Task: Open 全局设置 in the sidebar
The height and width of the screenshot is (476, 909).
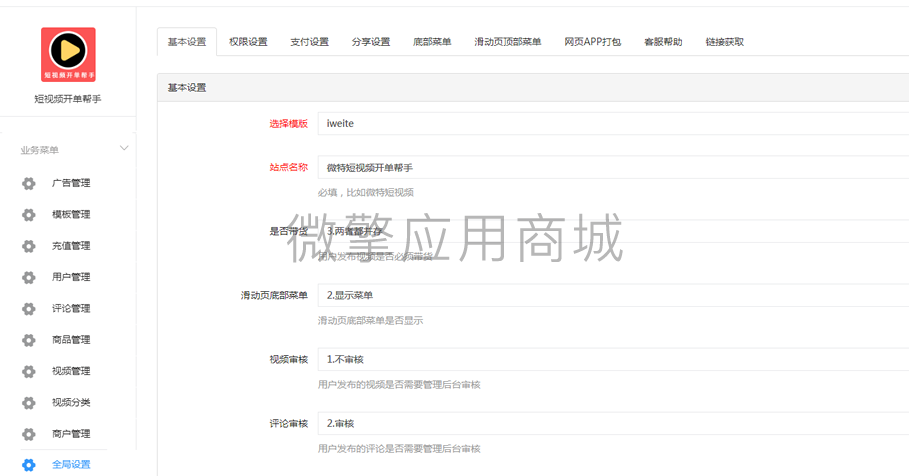Action: tap(71, 464)
